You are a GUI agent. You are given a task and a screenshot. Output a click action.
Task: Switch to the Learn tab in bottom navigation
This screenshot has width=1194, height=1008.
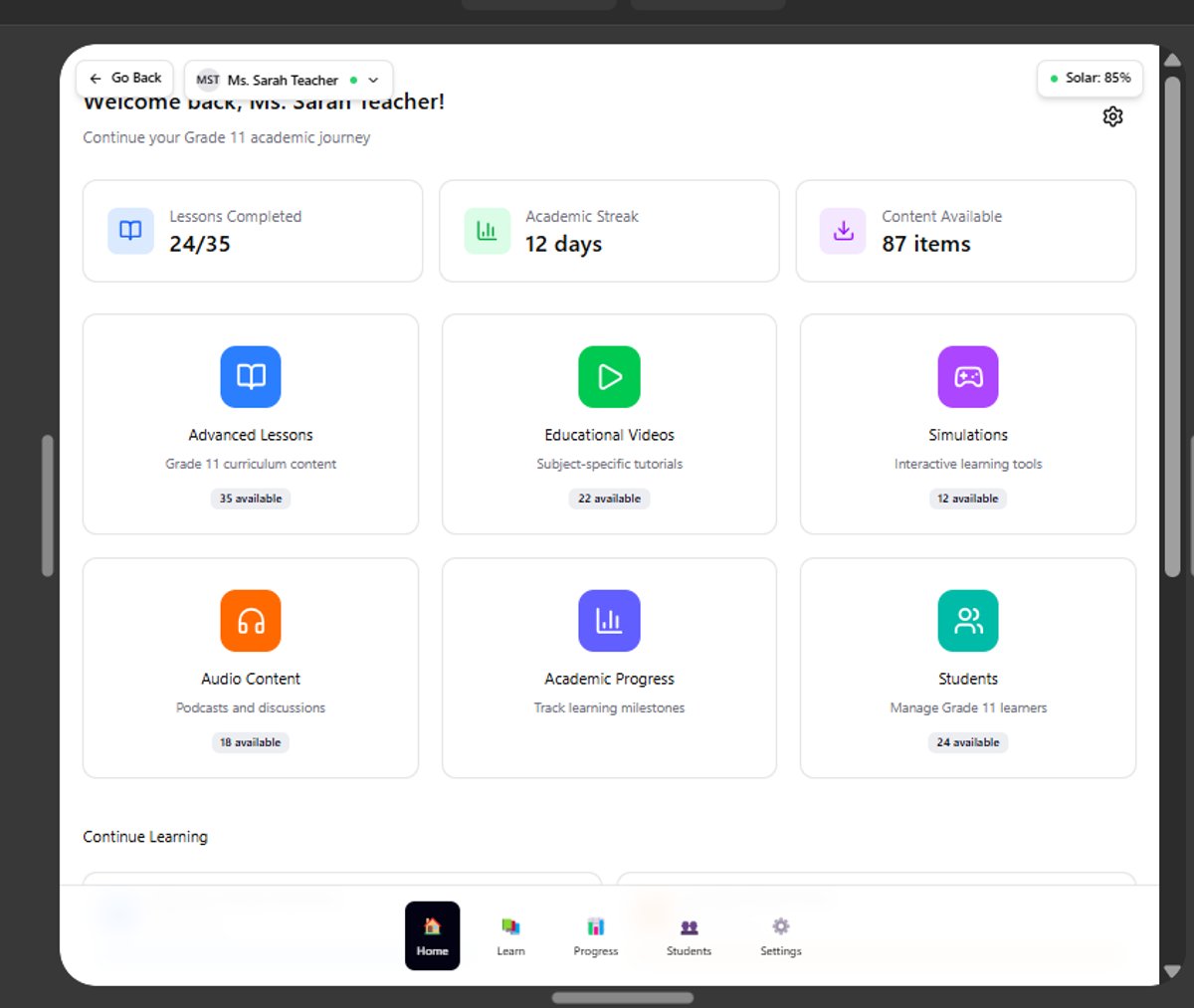(510, 935)
